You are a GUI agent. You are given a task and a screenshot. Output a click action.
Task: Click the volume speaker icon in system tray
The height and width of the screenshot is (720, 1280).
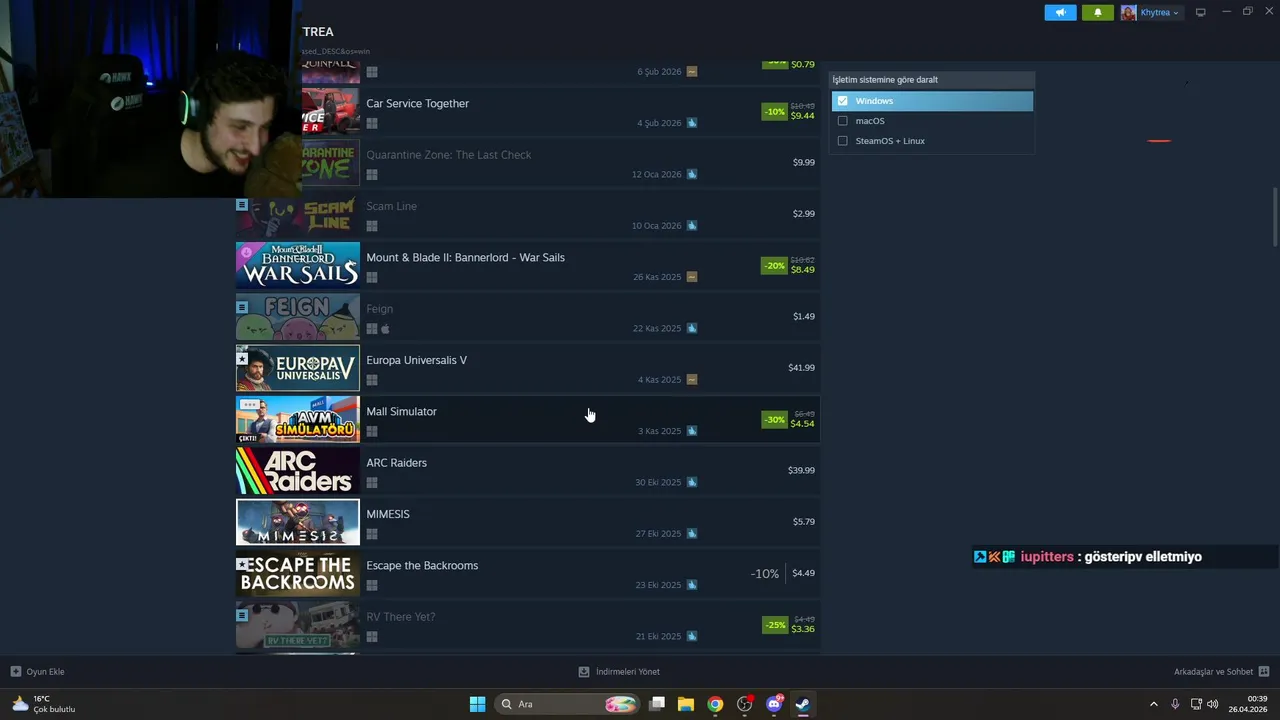point(1212,704)
